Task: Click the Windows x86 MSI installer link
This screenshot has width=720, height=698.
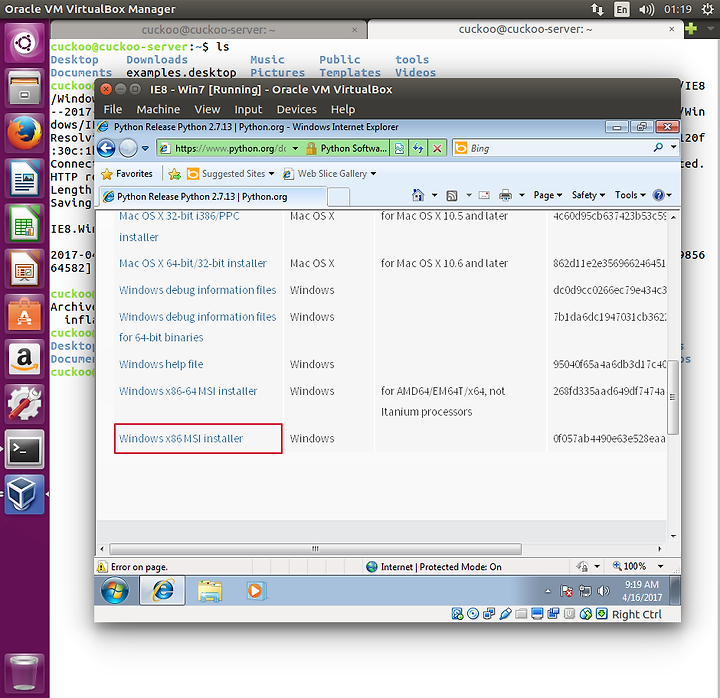Action: click(181, 439)
